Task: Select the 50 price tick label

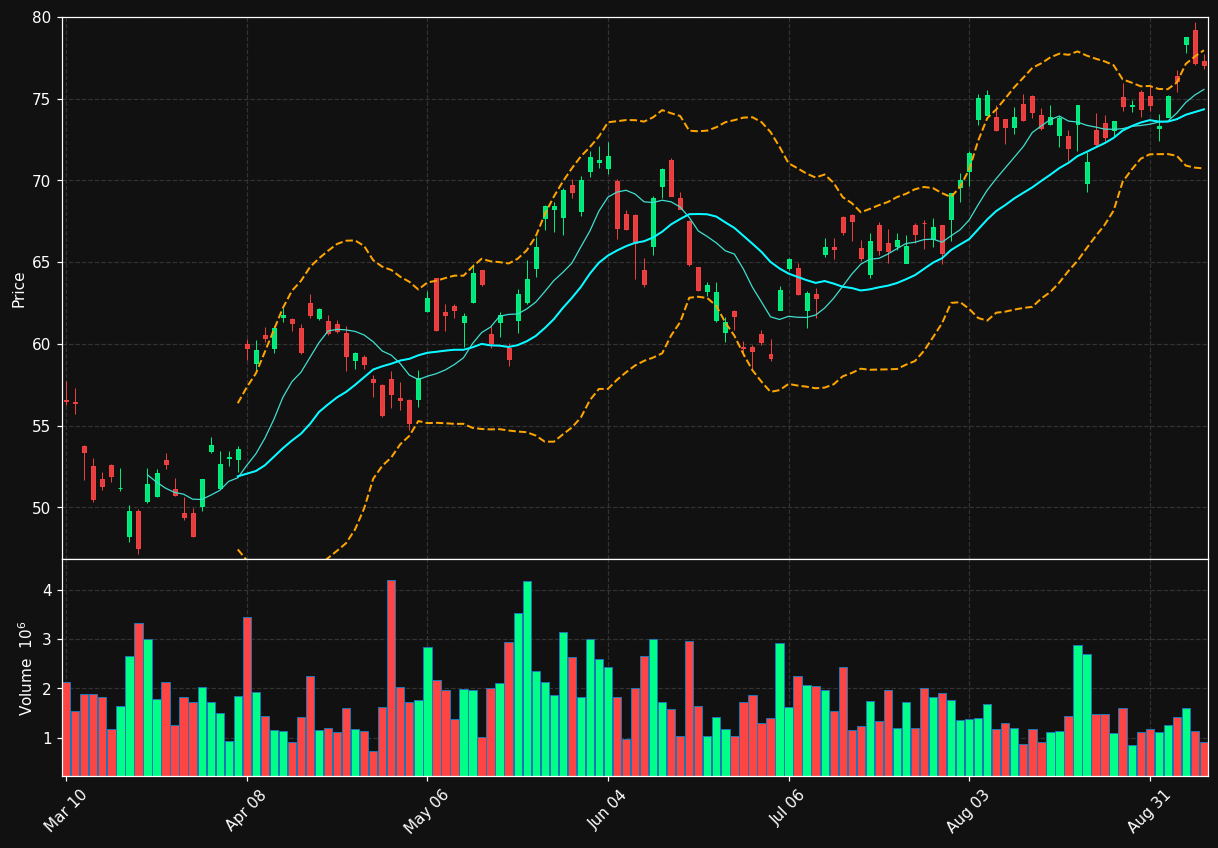Action: tap(41, 508)
